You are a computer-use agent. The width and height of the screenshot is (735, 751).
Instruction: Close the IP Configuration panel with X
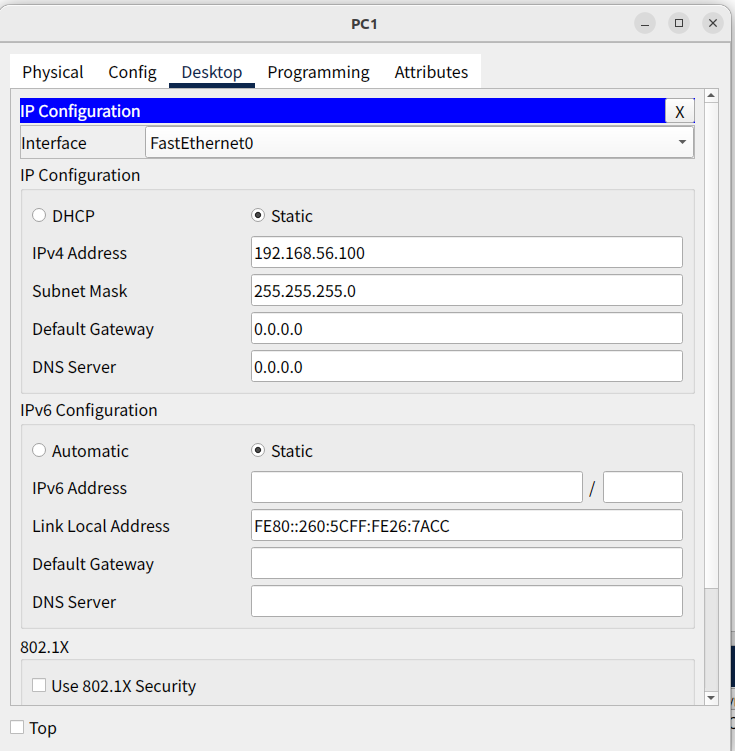pyautogui.click(x=679, y=112)
